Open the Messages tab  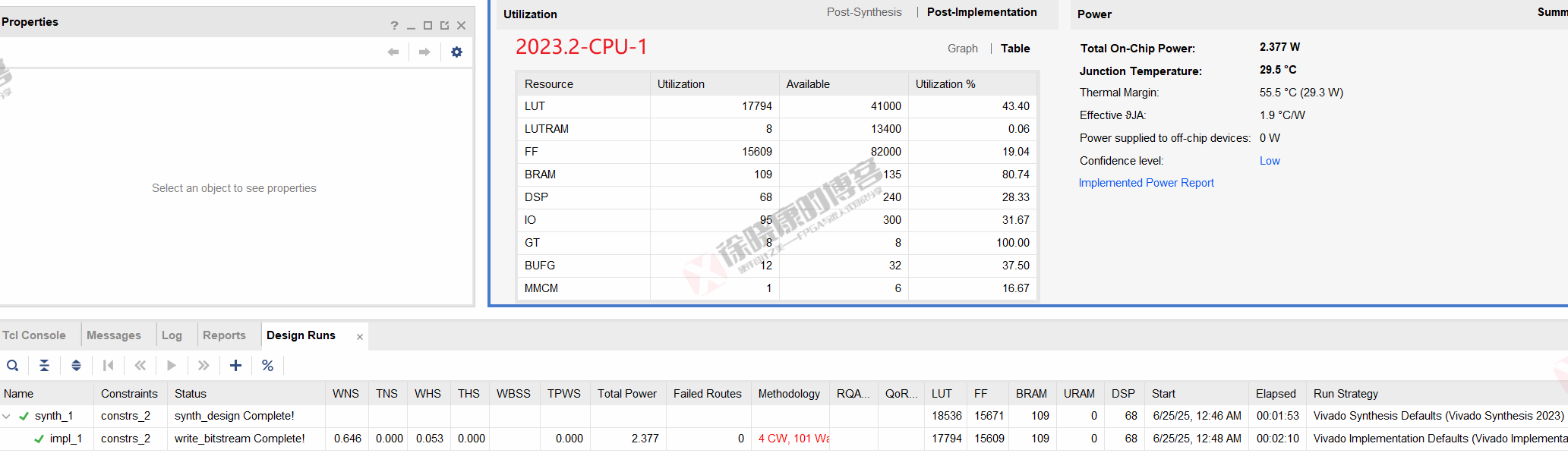click(114, 335)
